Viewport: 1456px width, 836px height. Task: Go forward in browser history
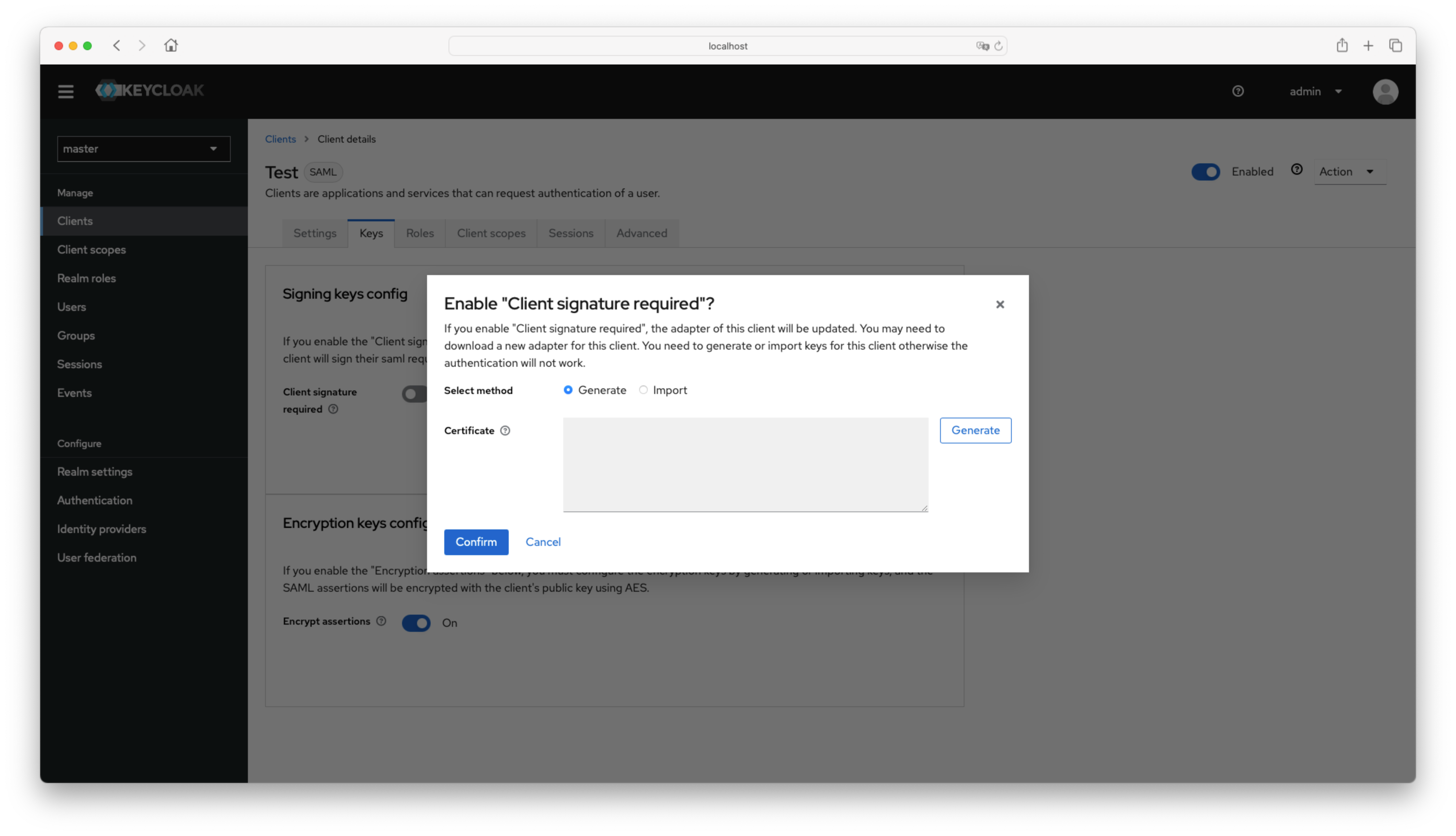pyautogui.click(x=142, y=45)
